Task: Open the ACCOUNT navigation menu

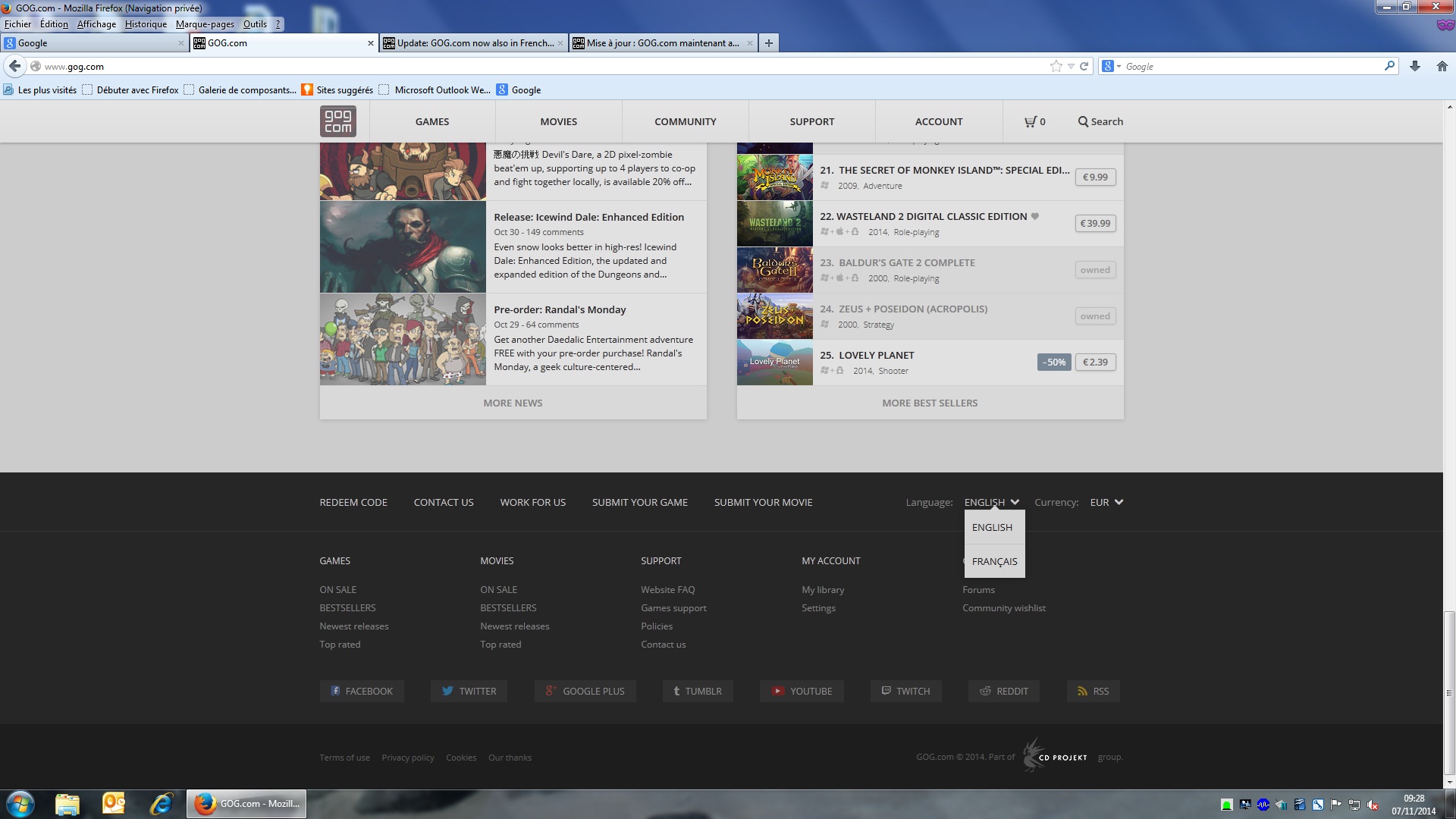Action: tap(939, 121)
